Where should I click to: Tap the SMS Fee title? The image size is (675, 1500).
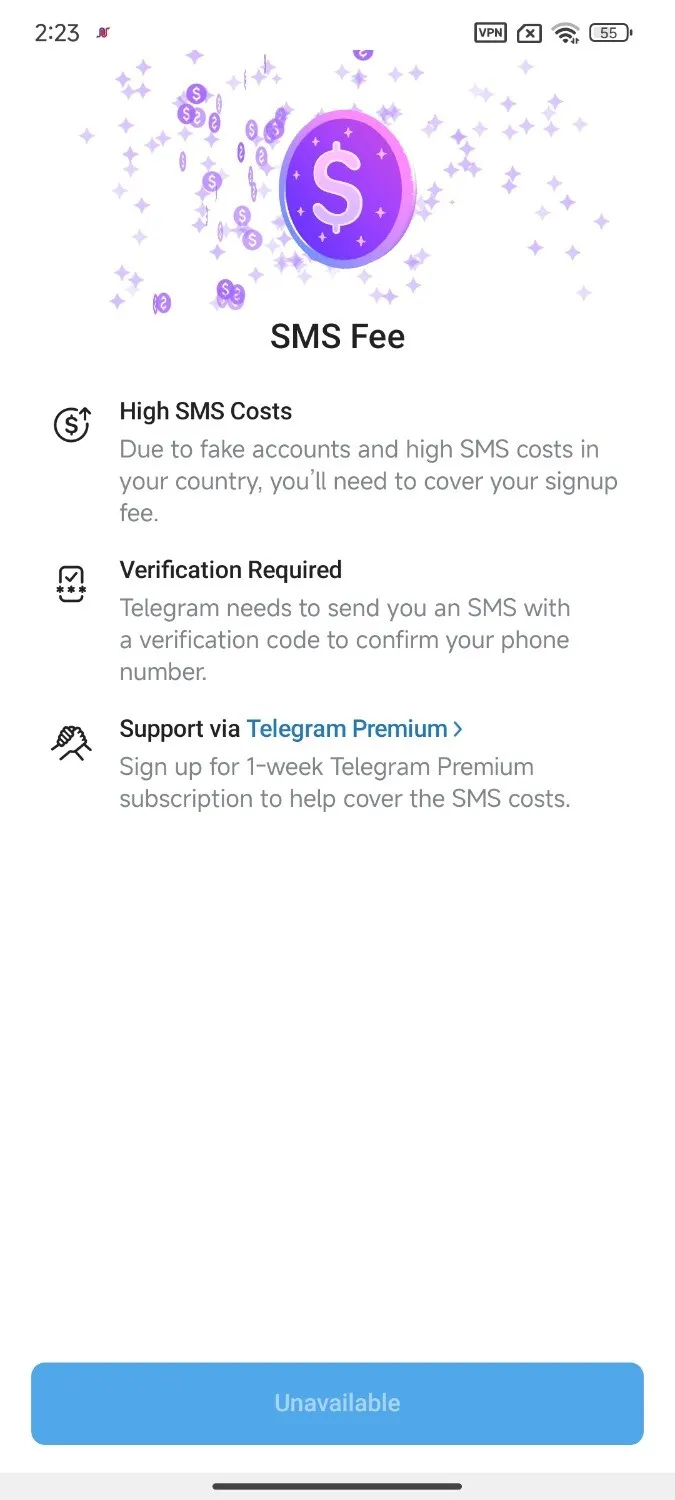(338, 336)
